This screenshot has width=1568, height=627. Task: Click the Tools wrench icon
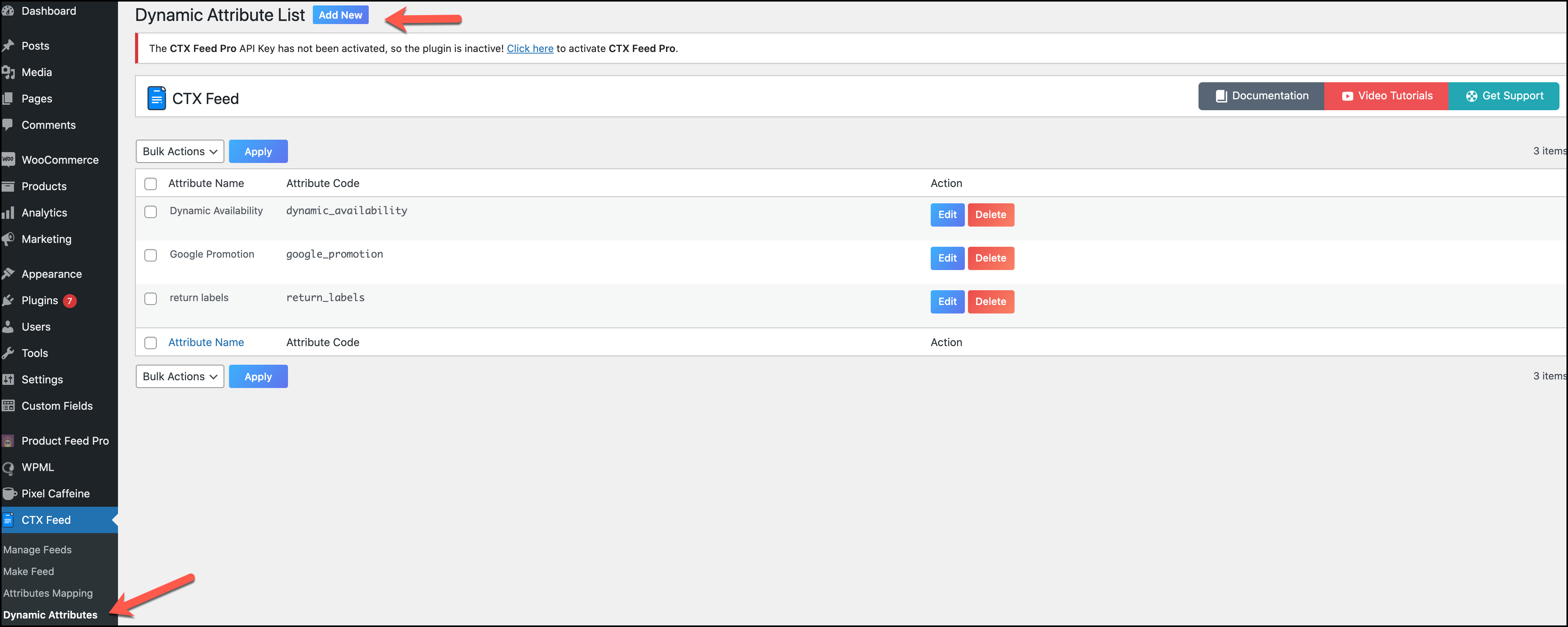[8, 353]
